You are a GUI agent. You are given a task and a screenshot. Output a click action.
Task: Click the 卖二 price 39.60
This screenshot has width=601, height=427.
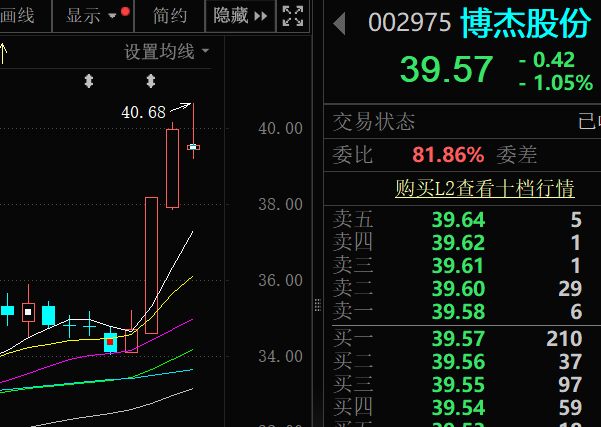[x=458, y=289]
